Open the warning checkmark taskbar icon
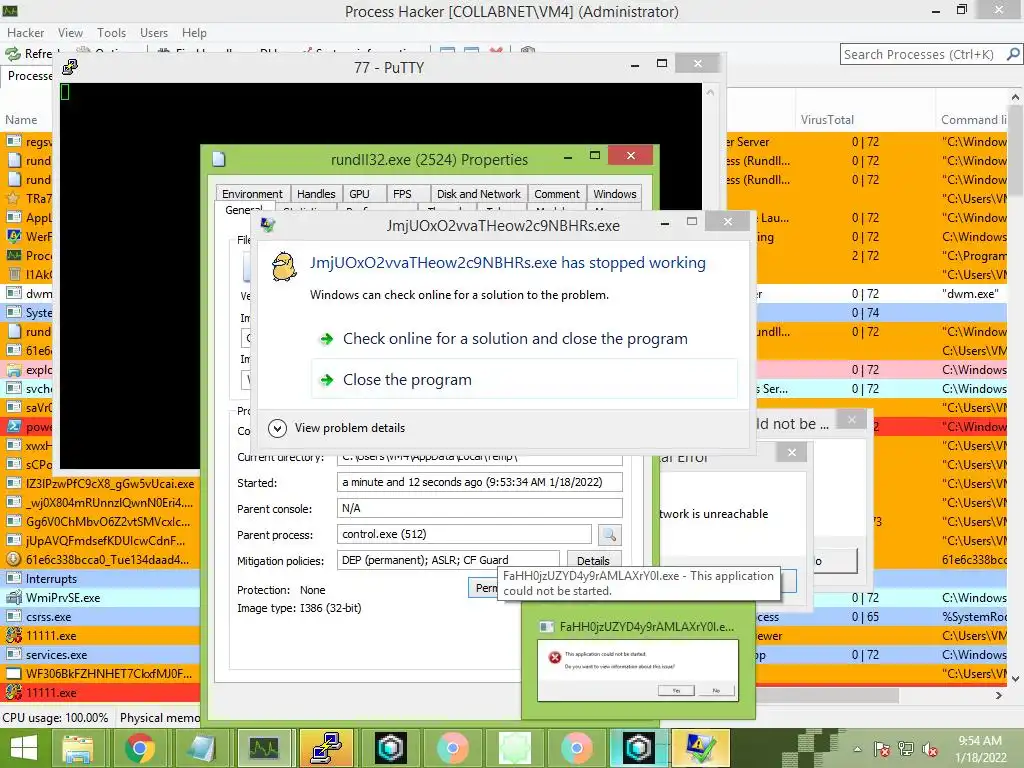The width and height of the screenshot is (1024, 768). (x=699, y=748)
